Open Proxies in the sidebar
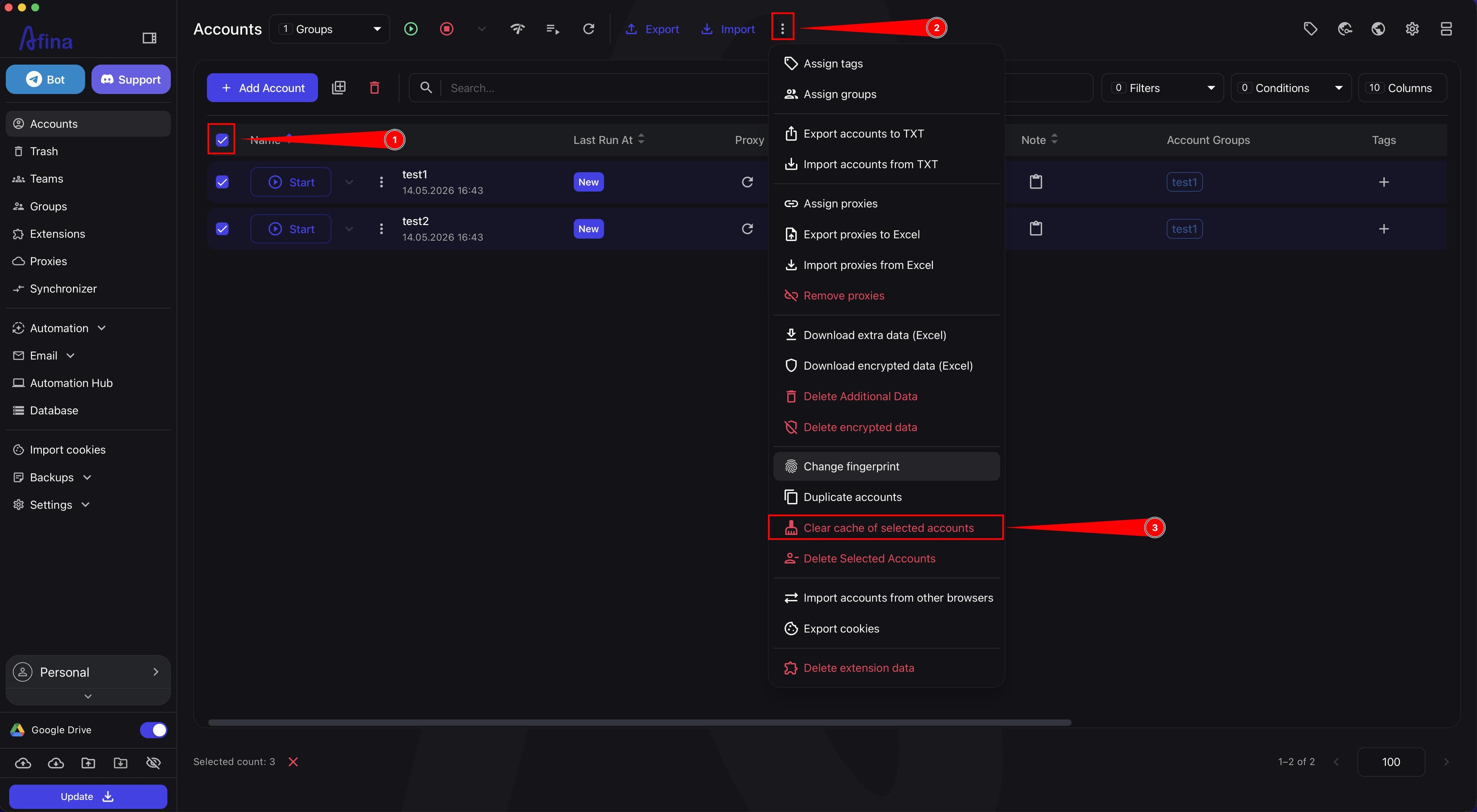 (88, 261)
